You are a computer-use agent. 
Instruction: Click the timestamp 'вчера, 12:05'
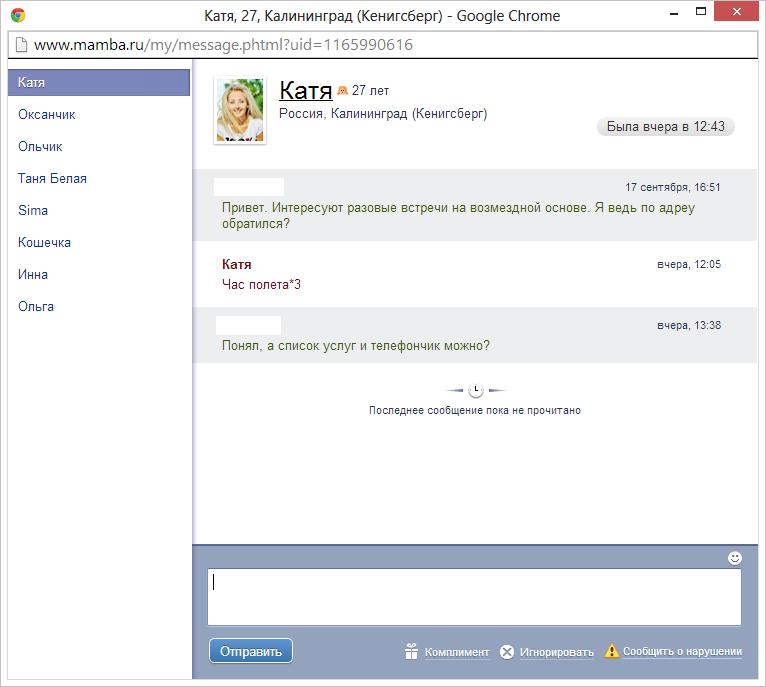[689, 264]
